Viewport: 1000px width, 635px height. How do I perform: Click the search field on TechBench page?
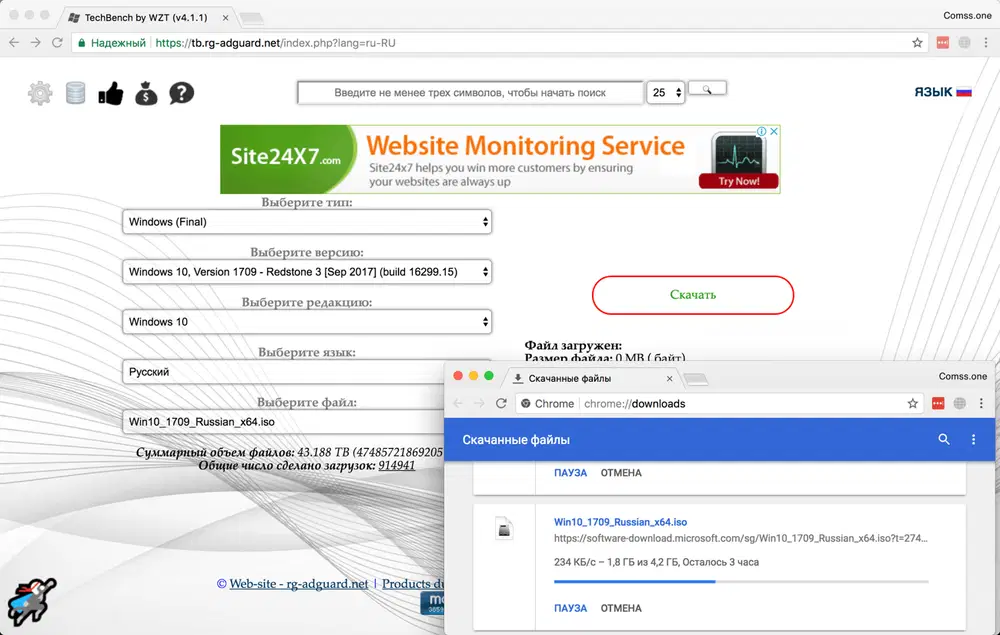[x=470, y=92]
